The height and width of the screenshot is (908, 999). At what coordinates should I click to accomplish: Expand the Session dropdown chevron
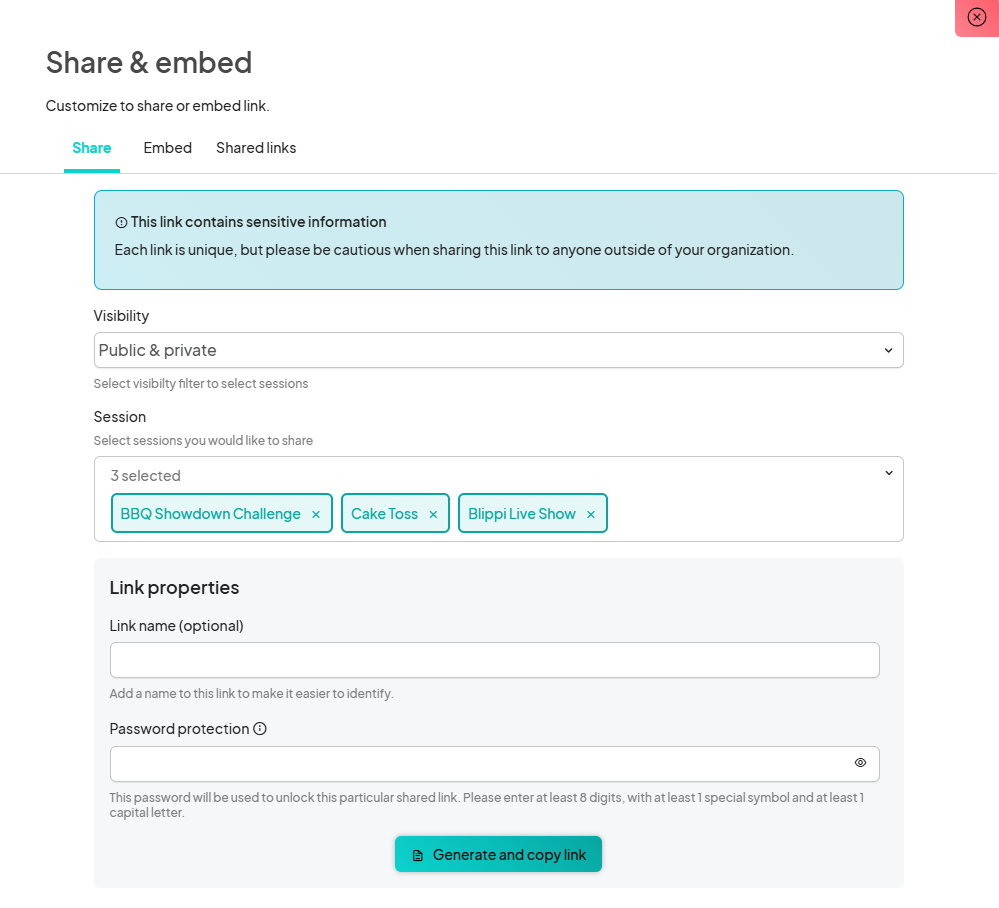tap(888, 474)
